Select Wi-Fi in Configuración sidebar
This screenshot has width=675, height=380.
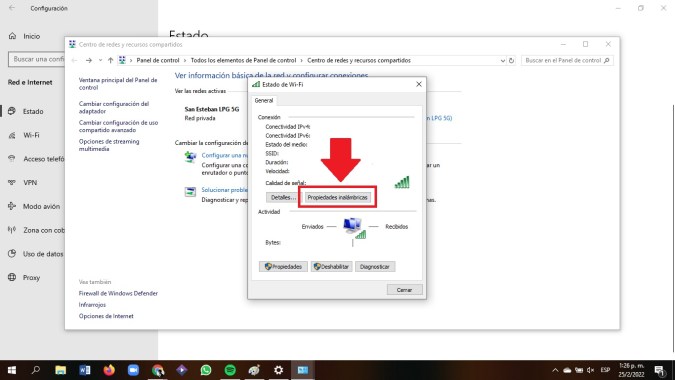click(31, 135)
